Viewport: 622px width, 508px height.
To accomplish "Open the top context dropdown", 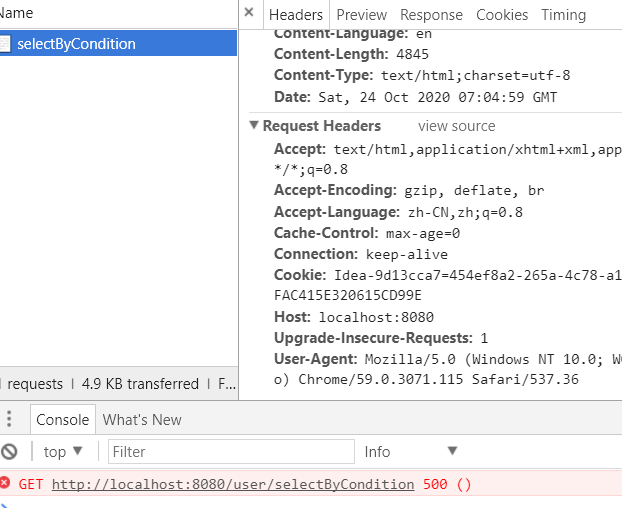I will click(x=63, y=452).
